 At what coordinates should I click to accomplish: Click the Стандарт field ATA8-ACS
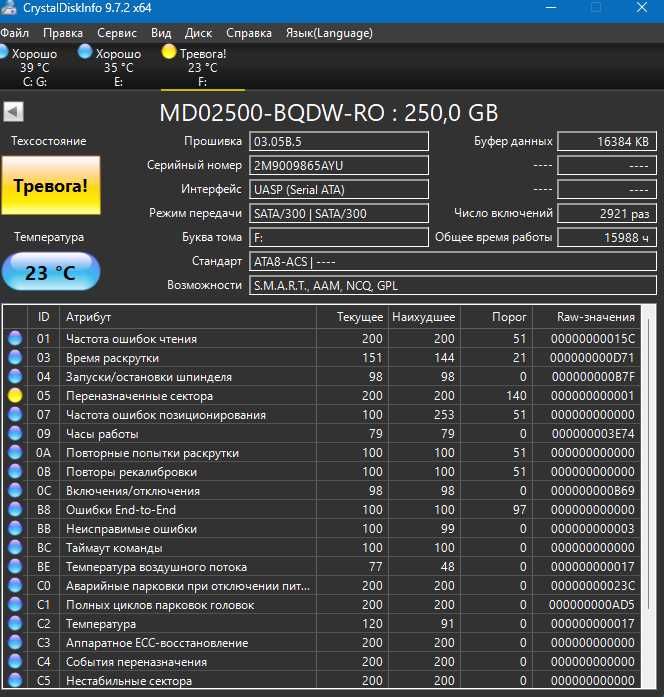453,261
